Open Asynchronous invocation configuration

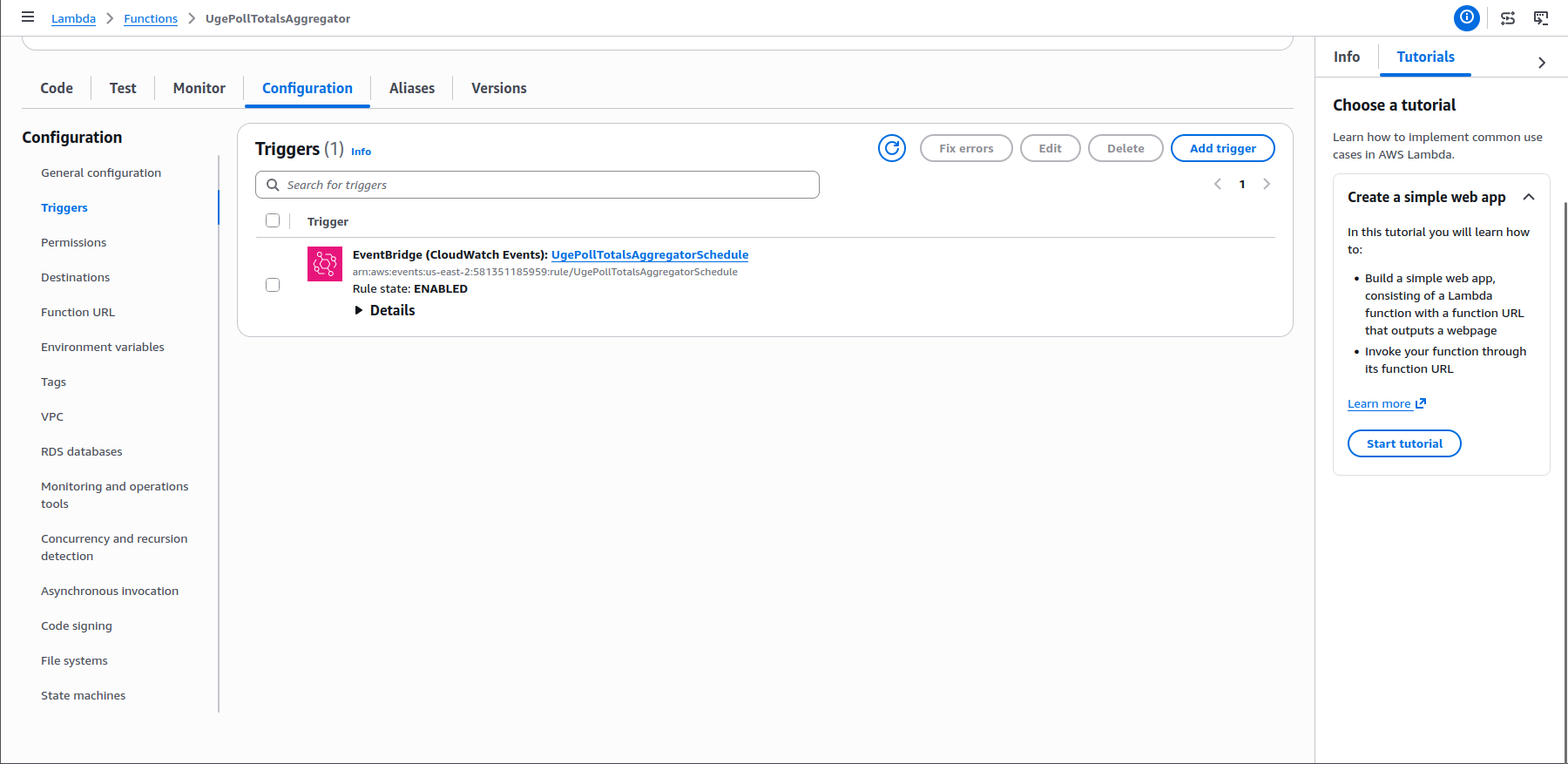[110, 591]
